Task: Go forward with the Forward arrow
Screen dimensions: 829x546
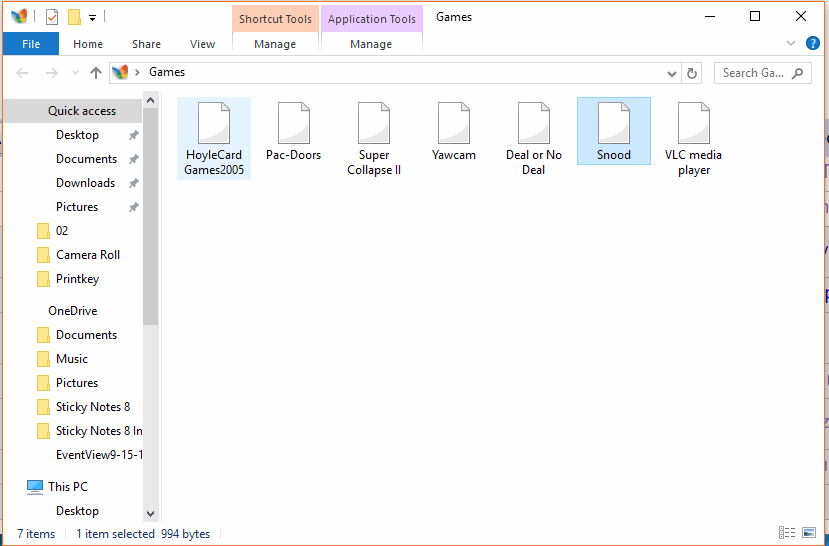Action: point(51,72)
